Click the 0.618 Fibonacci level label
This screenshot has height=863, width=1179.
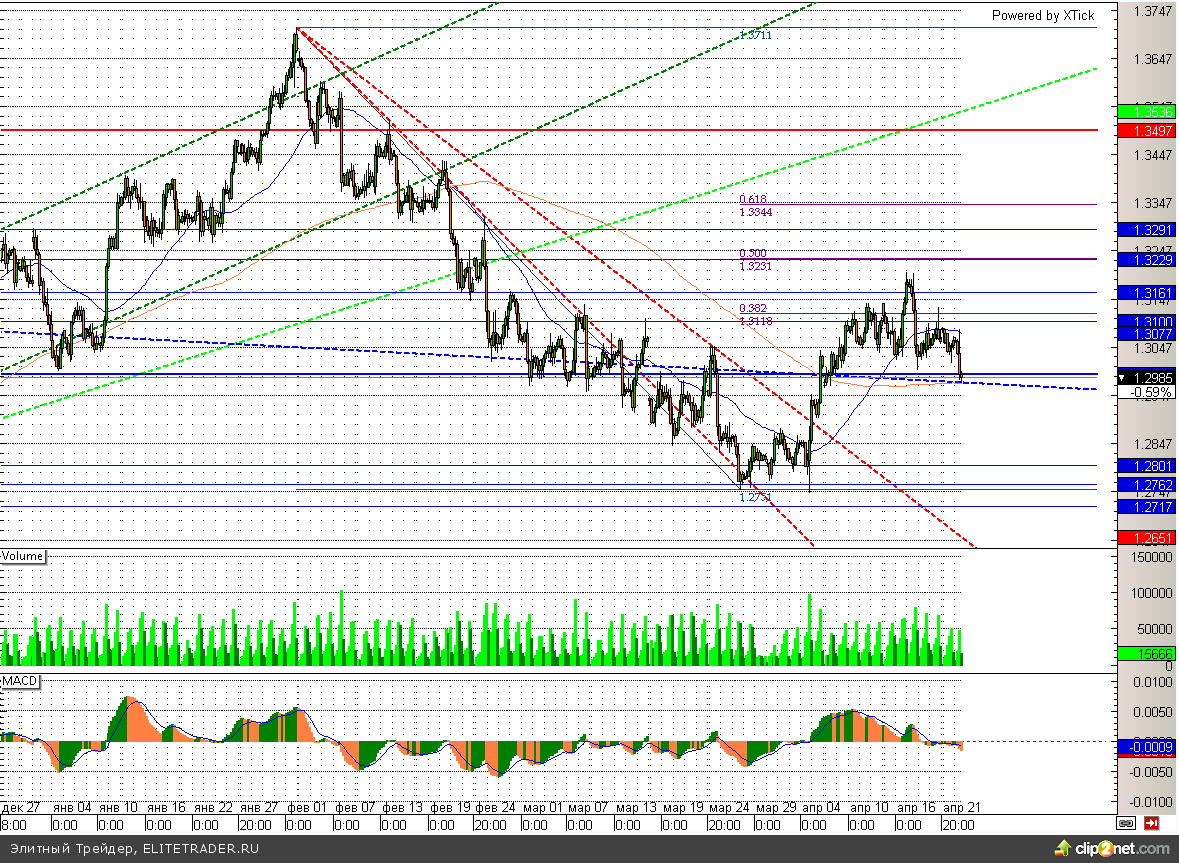pos(753,199)
